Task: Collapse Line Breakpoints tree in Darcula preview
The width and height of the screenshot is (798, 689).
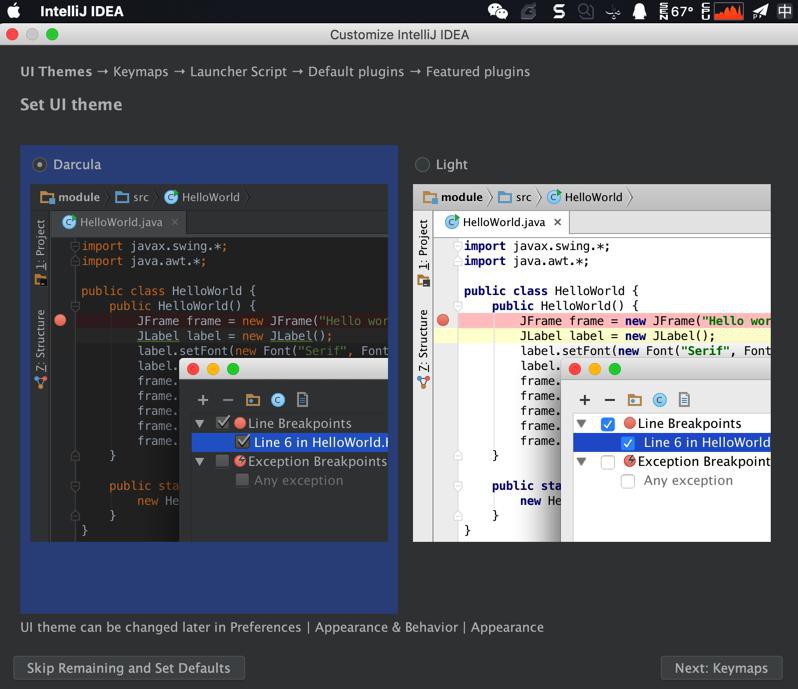Action: point(200,423)
